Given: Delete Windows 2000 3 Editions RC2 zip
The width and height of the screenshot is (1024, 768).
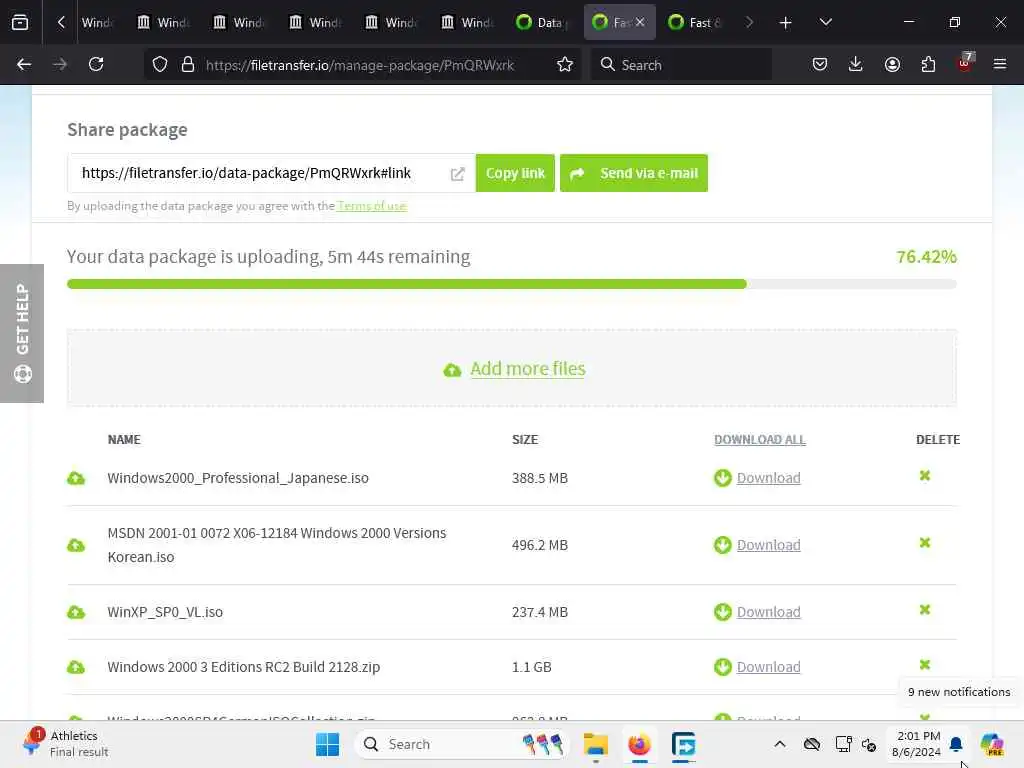Looking at the screenshot, I should tap(925, 665).
